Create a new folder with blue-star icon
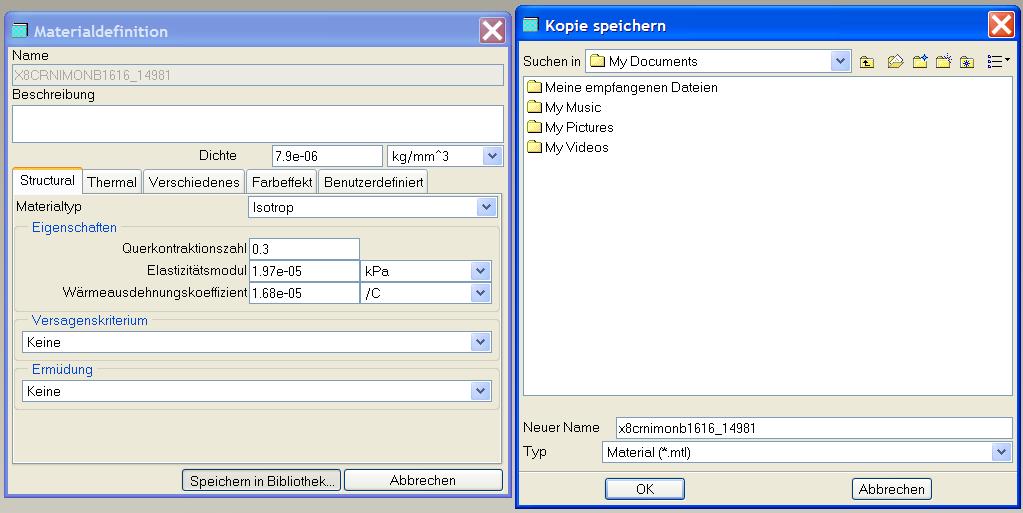Image resolution: width=1023 pixels, height=513 pixels. pyautogui.click(x=920, y=61)
